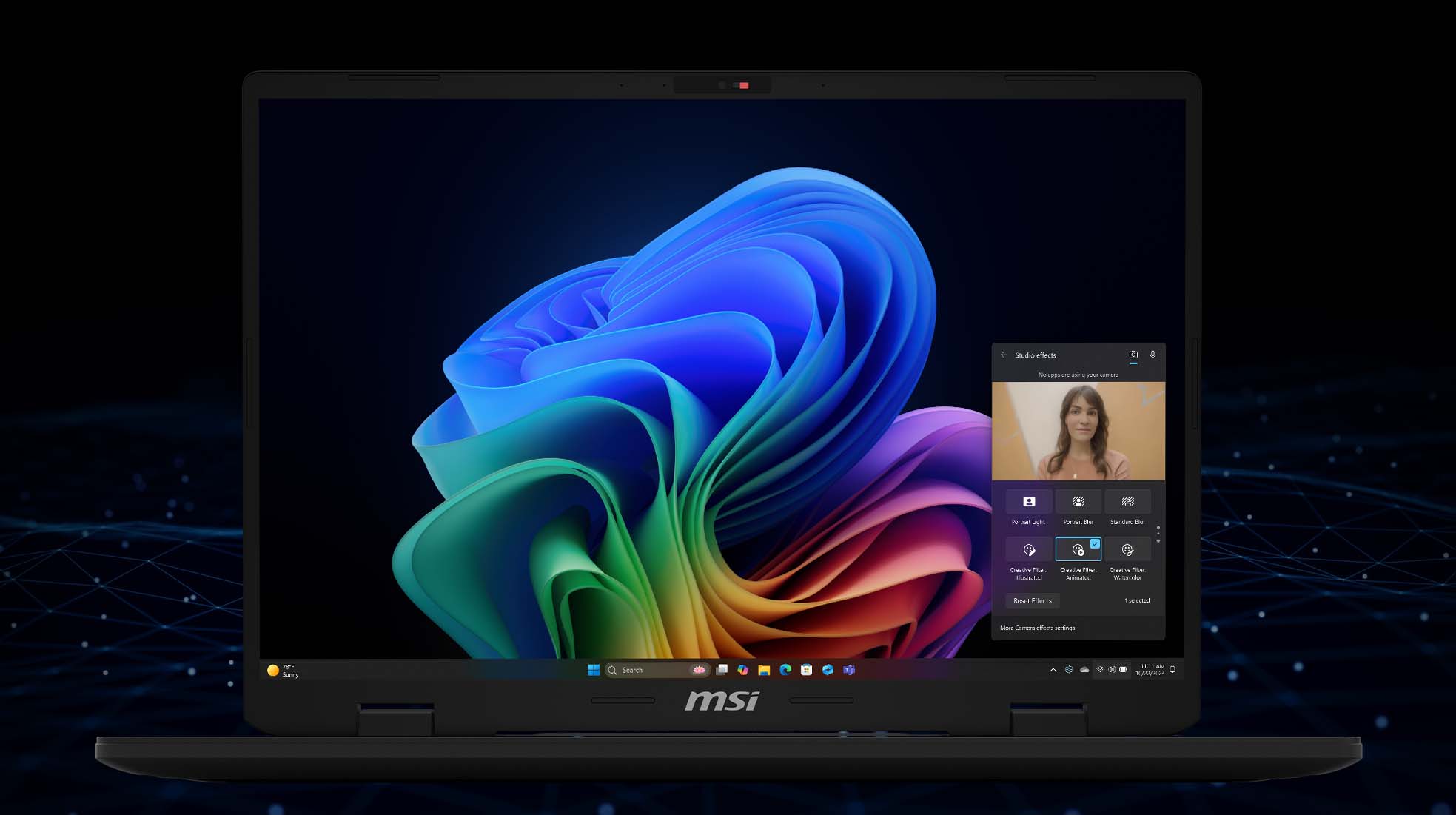Go back from Studio effects panel
The image size is (1456, 815).
point(1003,355)
